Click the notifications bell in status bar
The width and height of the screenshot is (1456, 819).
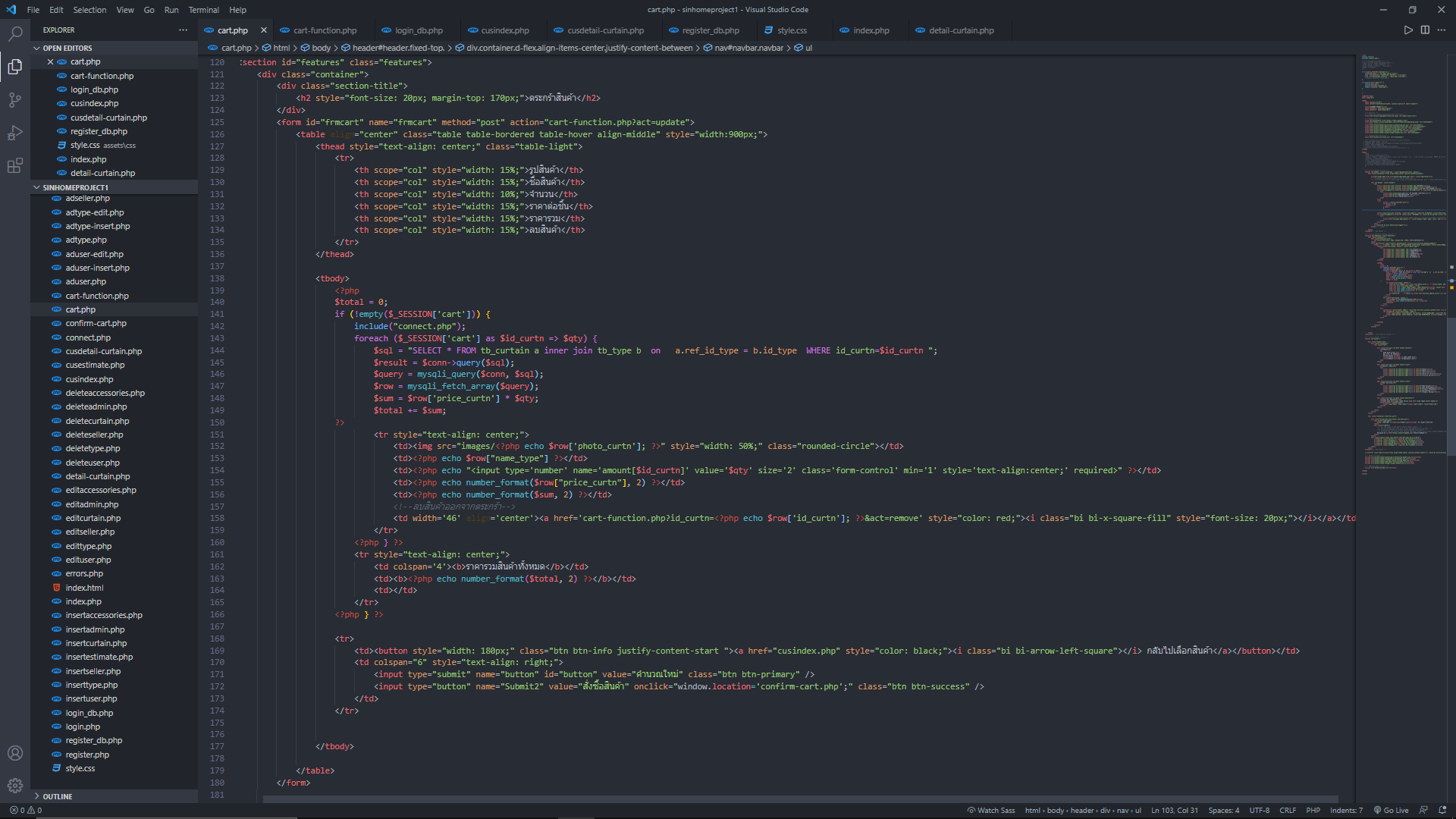click(x=1442, y=810)
